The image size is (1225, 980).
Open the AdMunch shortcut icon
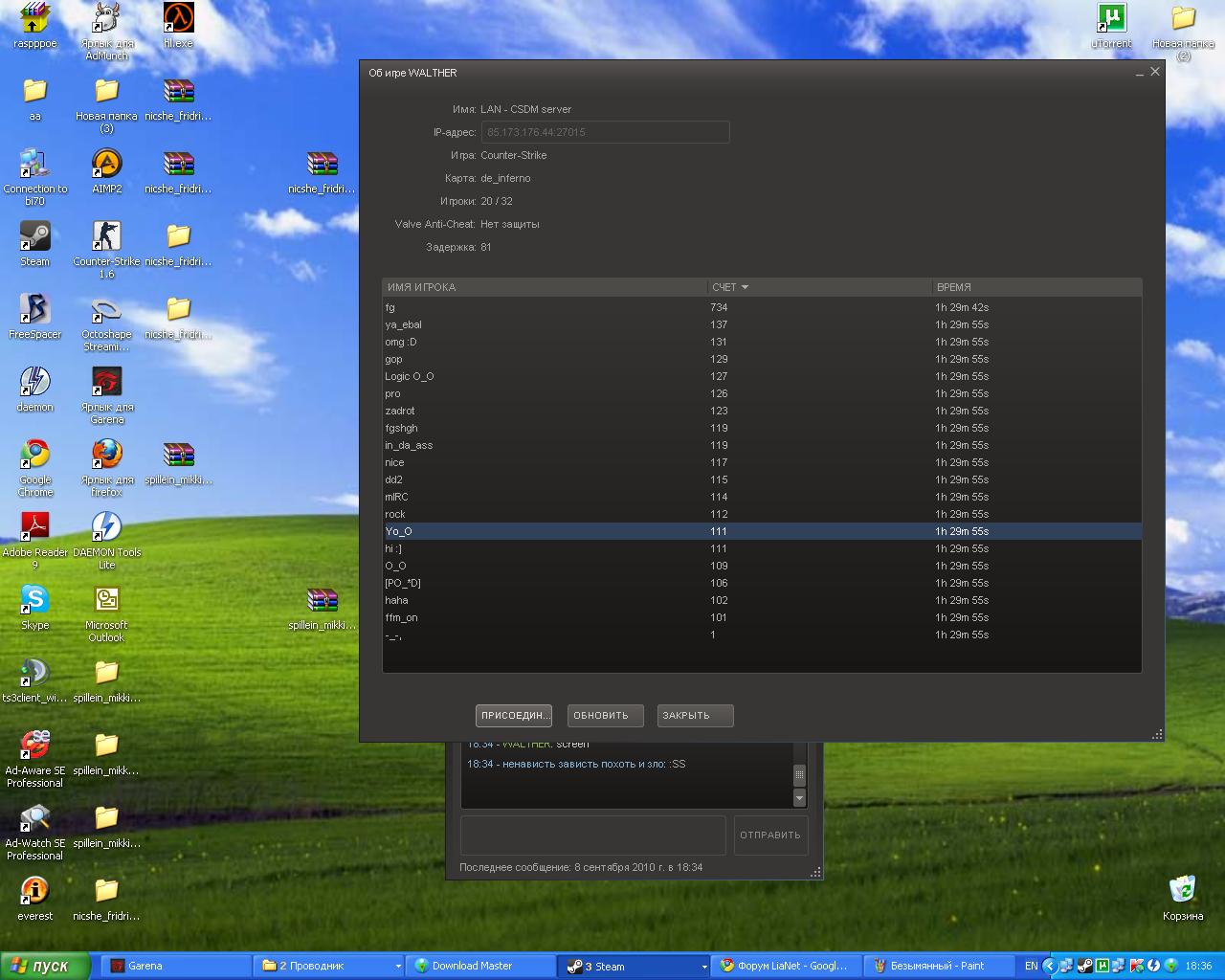106,32
